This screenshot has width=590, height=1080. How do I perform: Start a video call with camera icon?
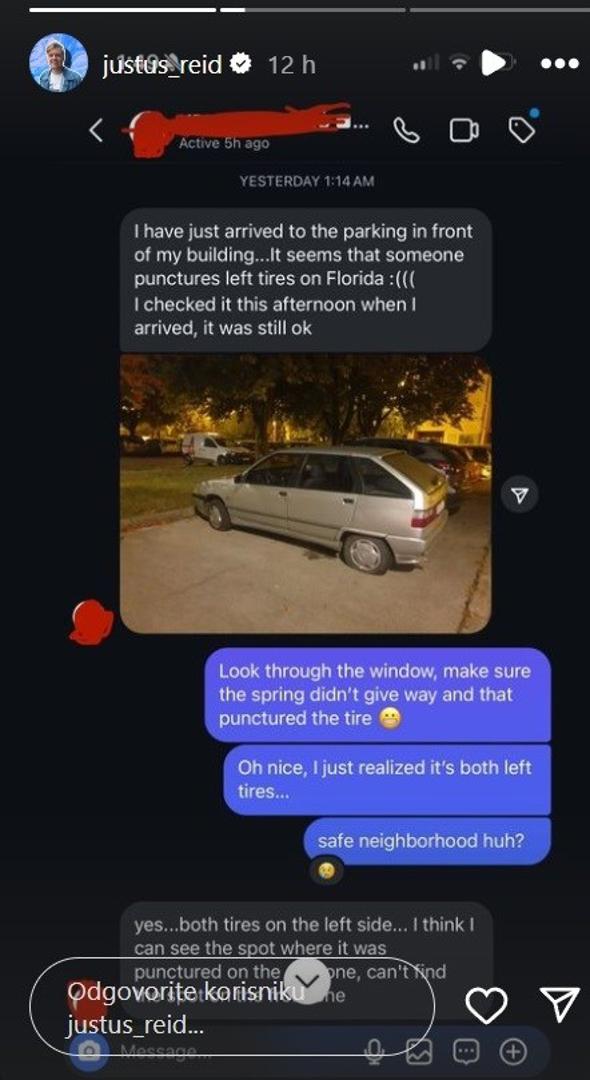pos(464,130)
